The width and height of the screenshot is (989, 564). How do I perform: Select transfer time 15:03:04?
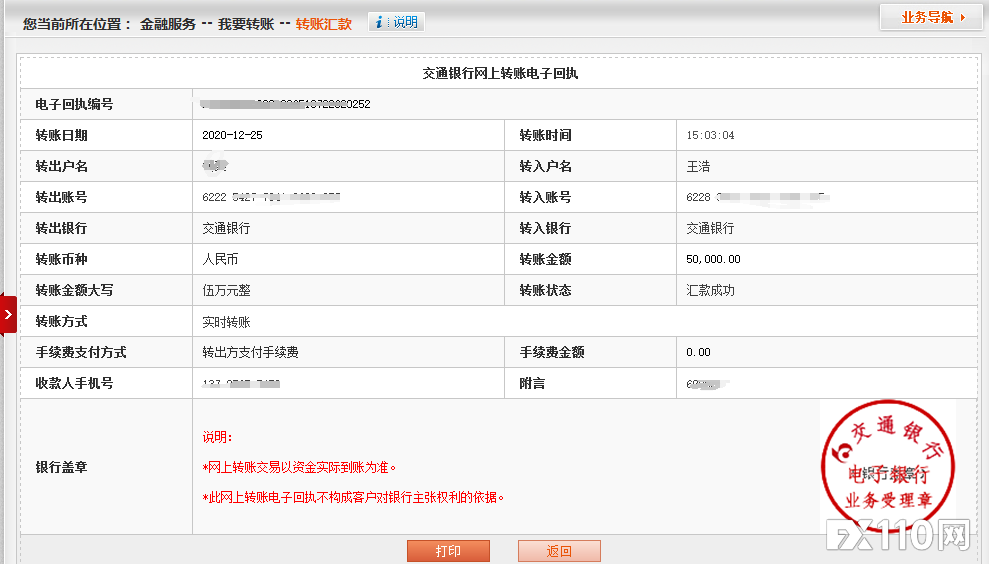[710, 135]
